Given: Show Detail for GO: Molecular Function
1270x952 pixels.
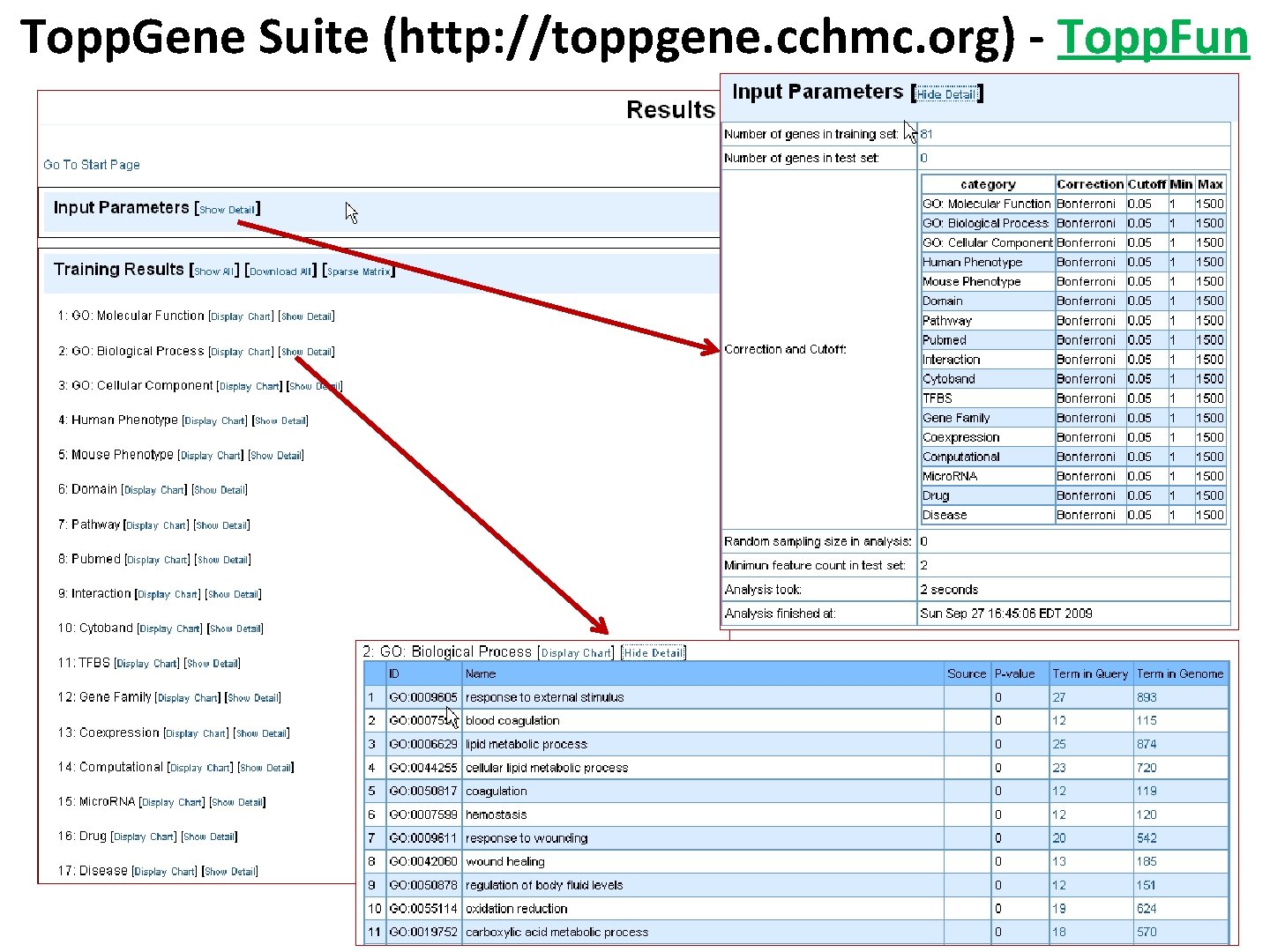Looking at the screenshot, I should pos(306,316).
